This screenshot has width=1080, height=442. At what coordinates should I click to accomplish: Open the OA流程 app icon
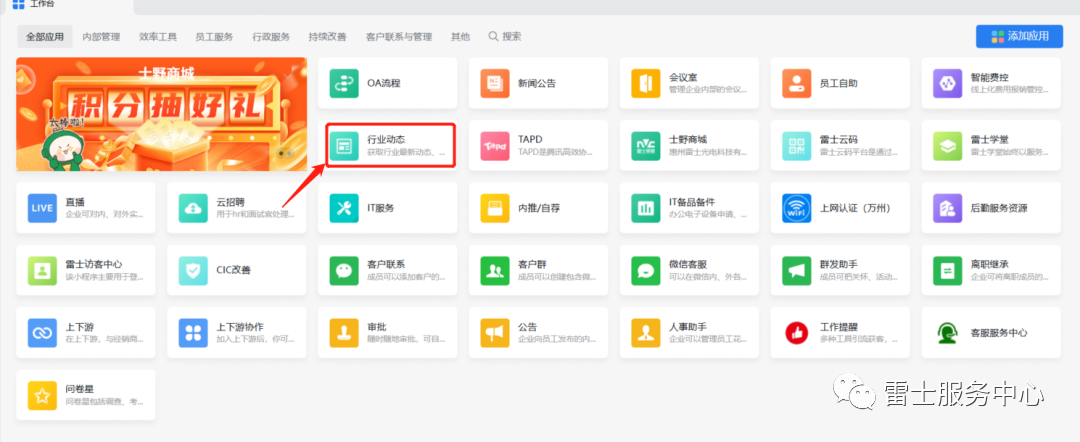coord(342,83)
